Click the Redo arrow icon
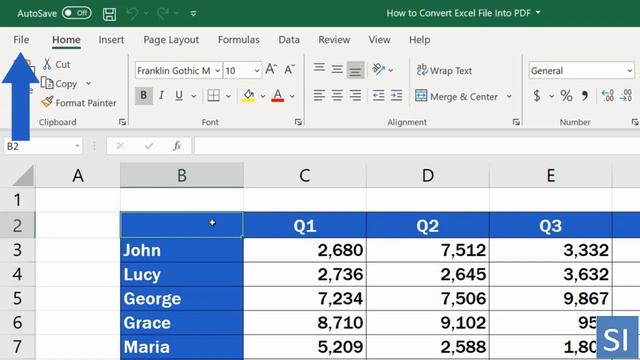Viewport: 640px width, 360px height. [163, 13]
